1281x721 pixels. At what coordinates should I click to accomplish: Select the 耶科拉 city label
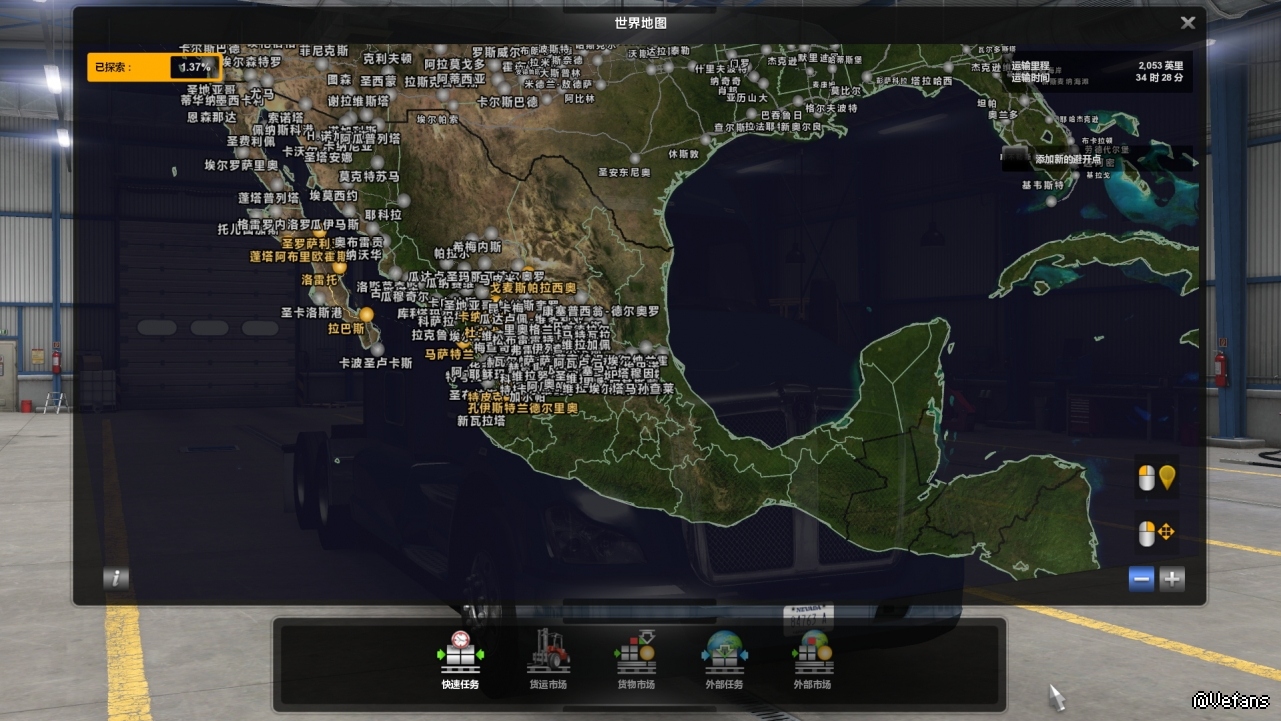[383, 215]
